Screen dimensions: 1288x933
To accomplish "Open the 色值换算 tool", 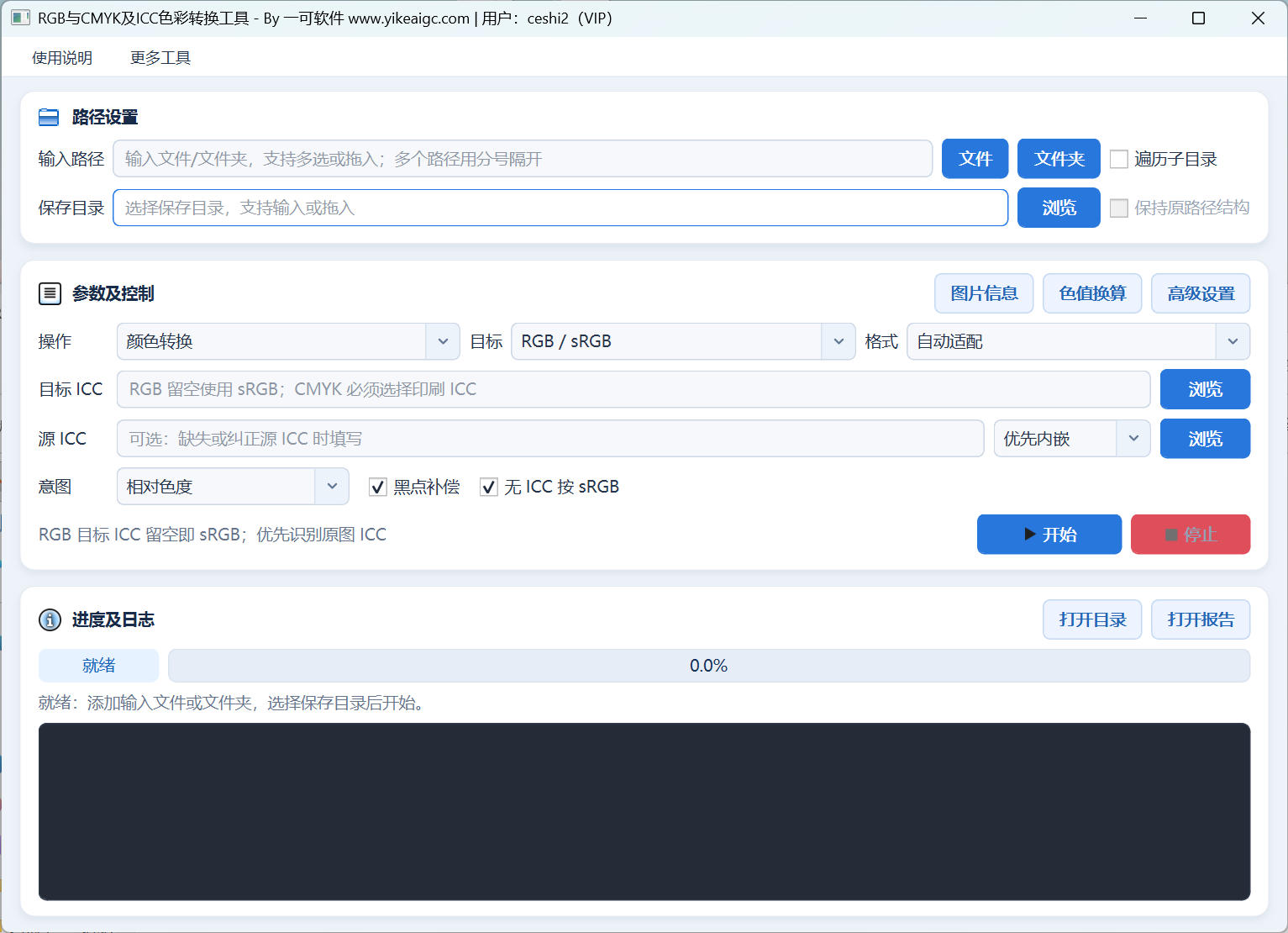I will [x=1092, y=293].
